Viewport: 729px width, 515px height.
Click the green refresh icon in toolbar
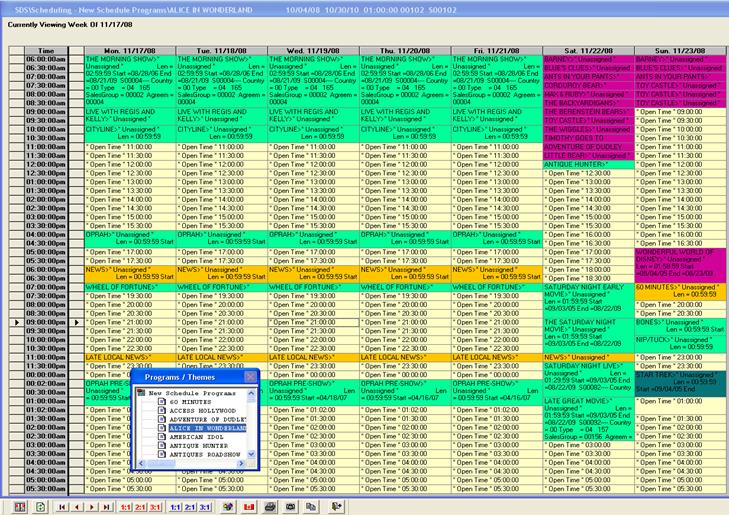39,506
